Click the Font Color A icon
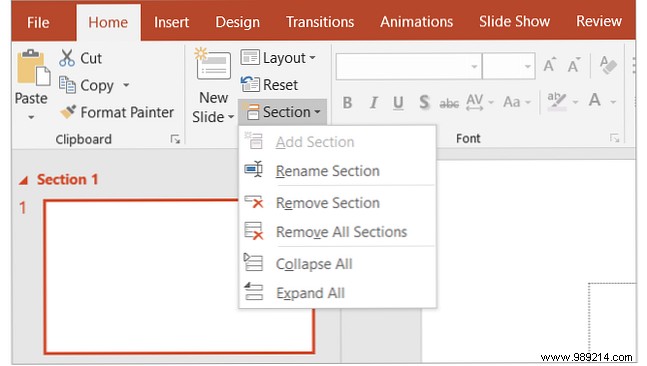Image resolution: width=647 pixels, height=366 pixels. (595, 100)
